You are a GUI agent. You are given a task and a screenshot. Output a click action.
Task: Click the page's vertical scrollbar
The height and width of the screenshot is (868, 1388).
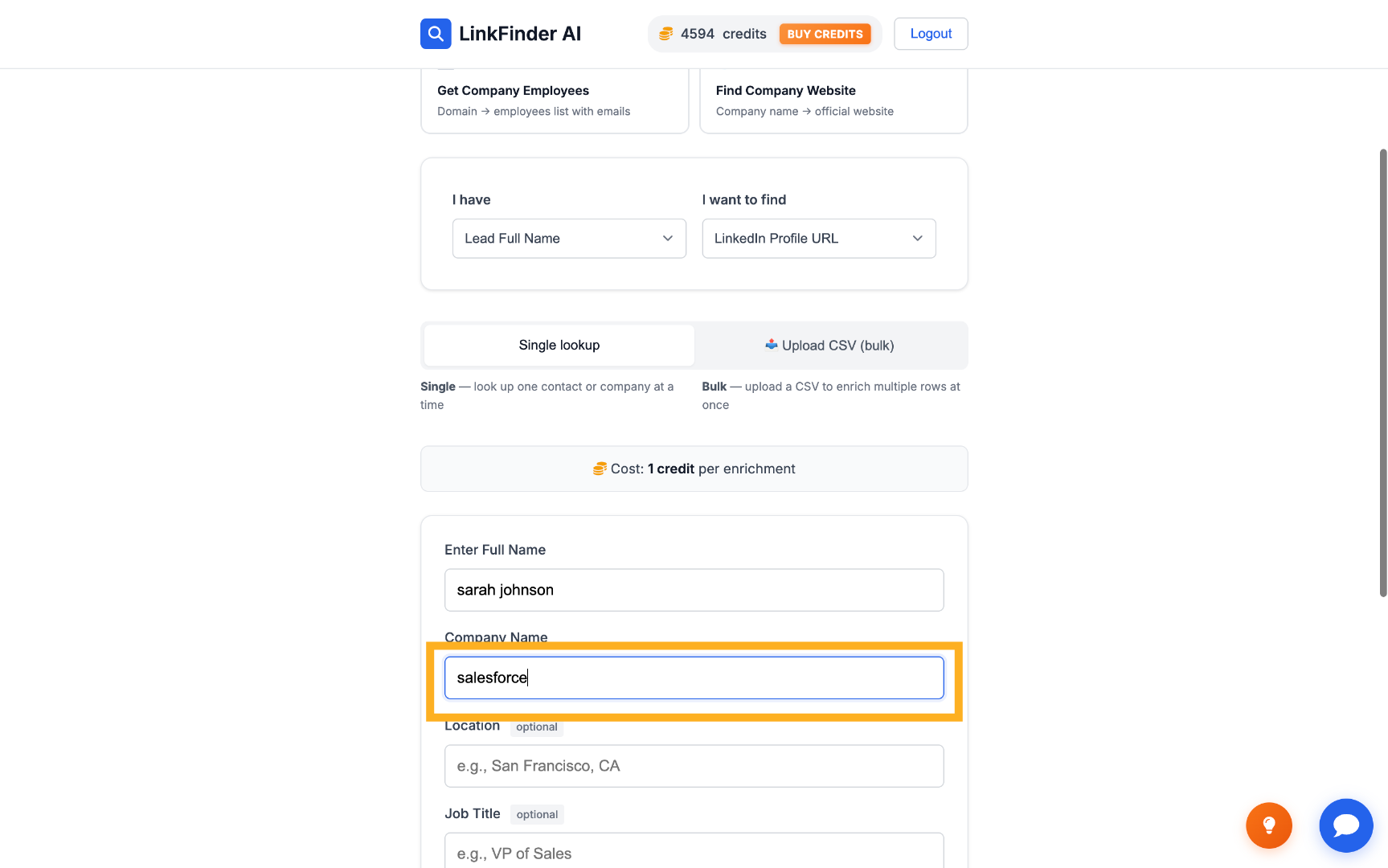coord(1383,373)
